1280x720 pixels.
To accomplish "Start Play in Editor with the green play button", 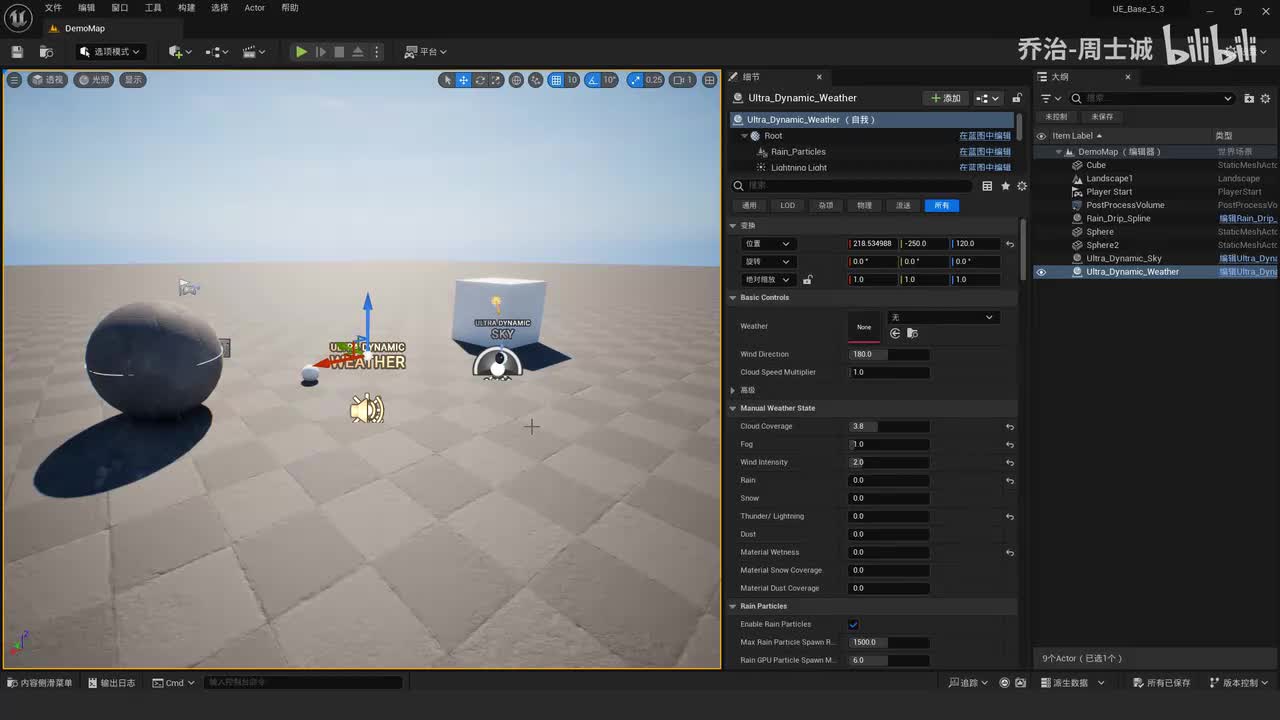I will 301,52.
